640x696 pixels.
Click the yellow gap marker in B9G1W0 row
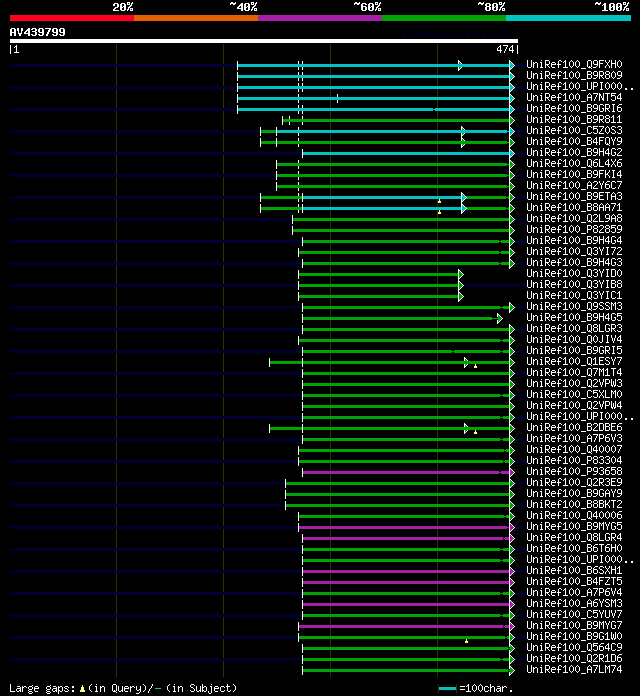pos(466,641)
